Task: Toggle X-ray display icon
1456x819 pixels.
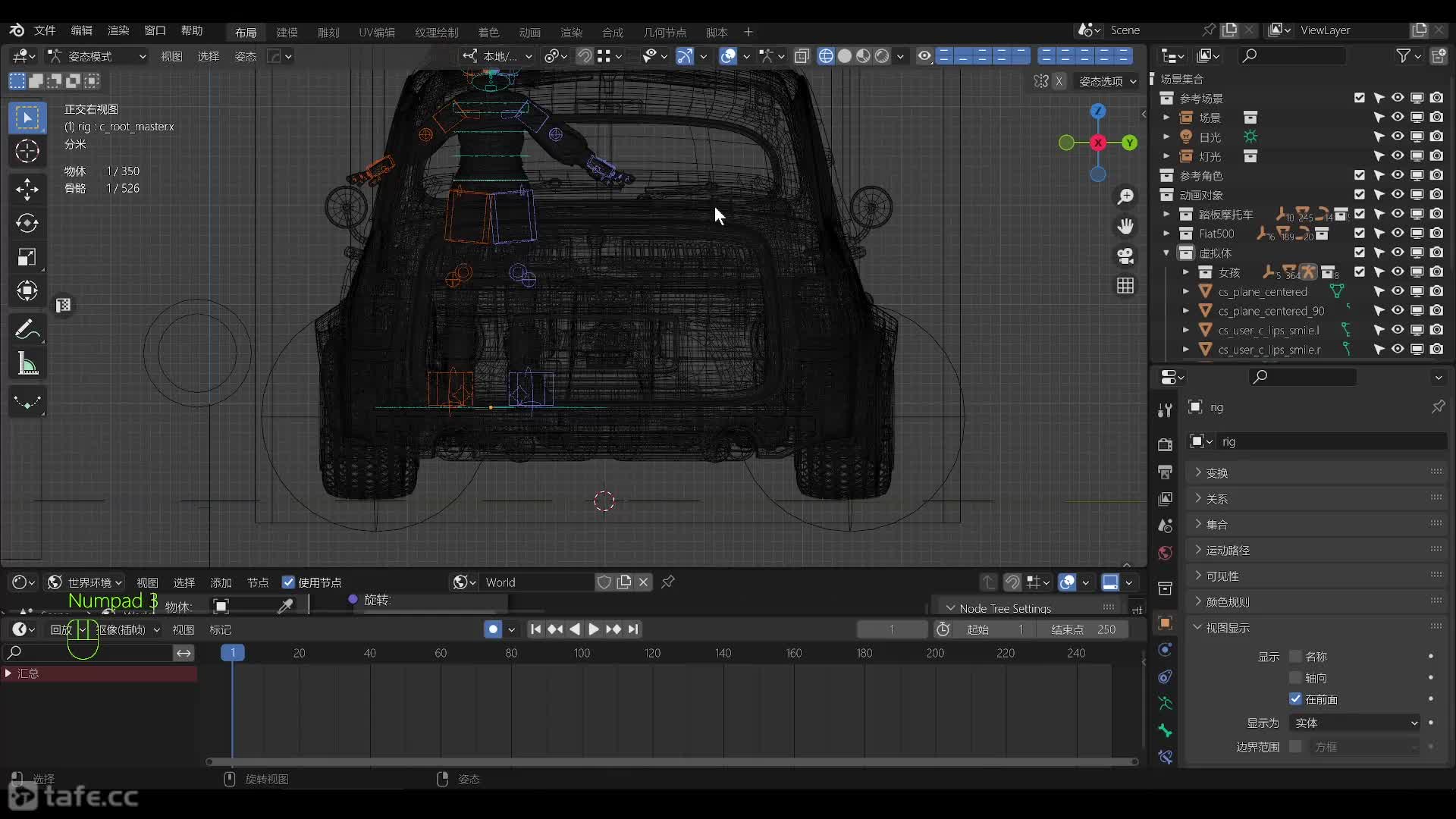Action: (802, 56)
